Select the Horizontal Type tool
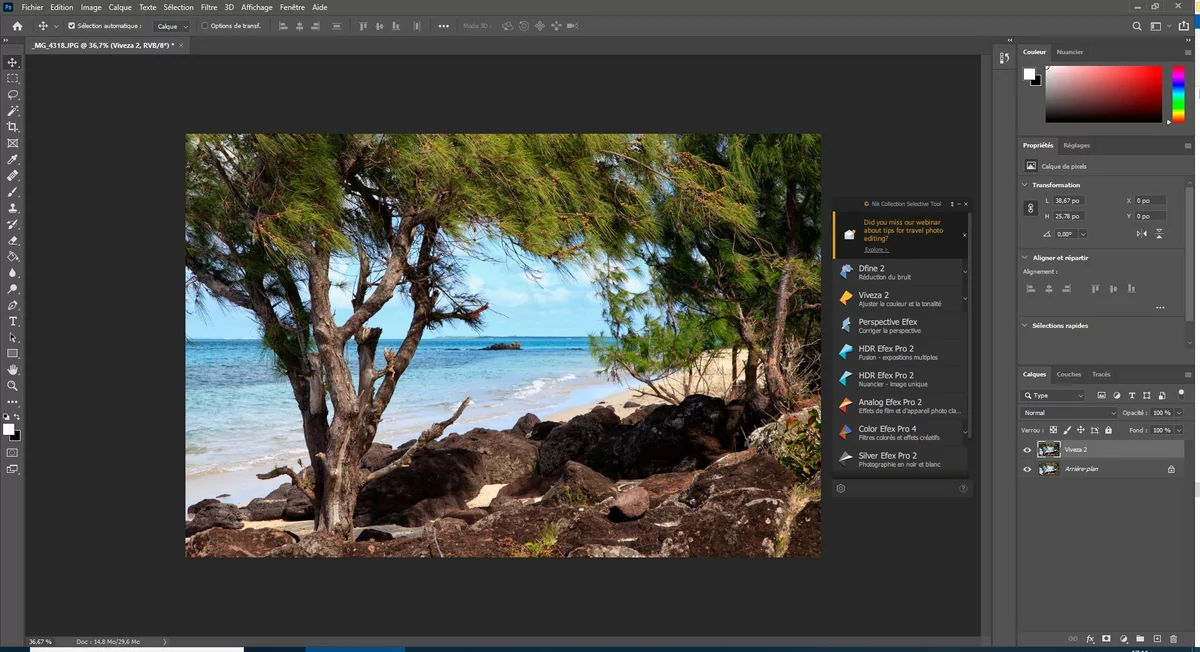 coord(13,321)
